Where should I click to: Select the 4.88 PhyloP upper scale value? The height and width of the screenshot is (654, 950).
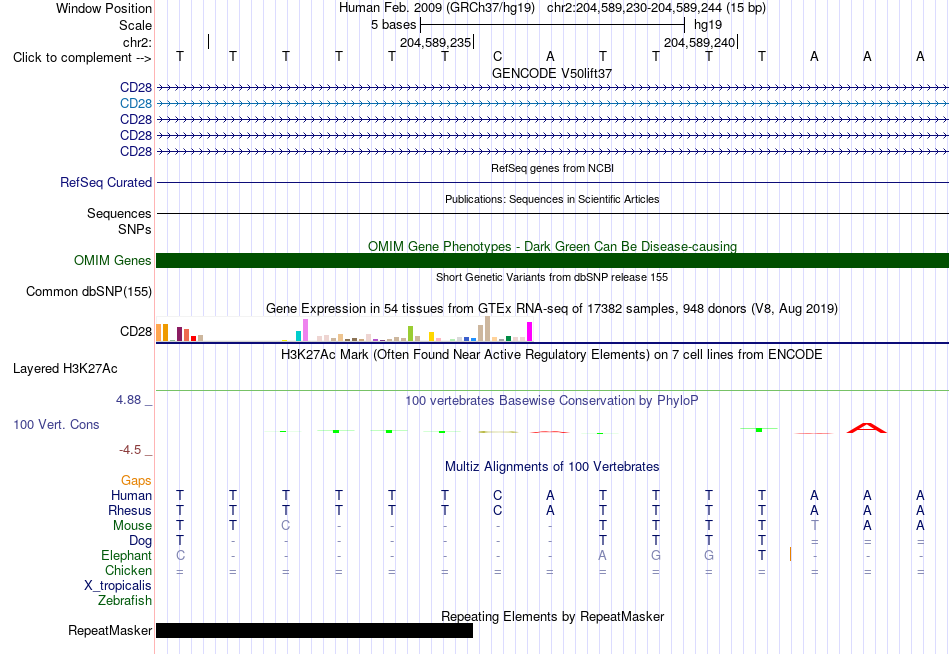pyautogui.click(x=128, y=400)
